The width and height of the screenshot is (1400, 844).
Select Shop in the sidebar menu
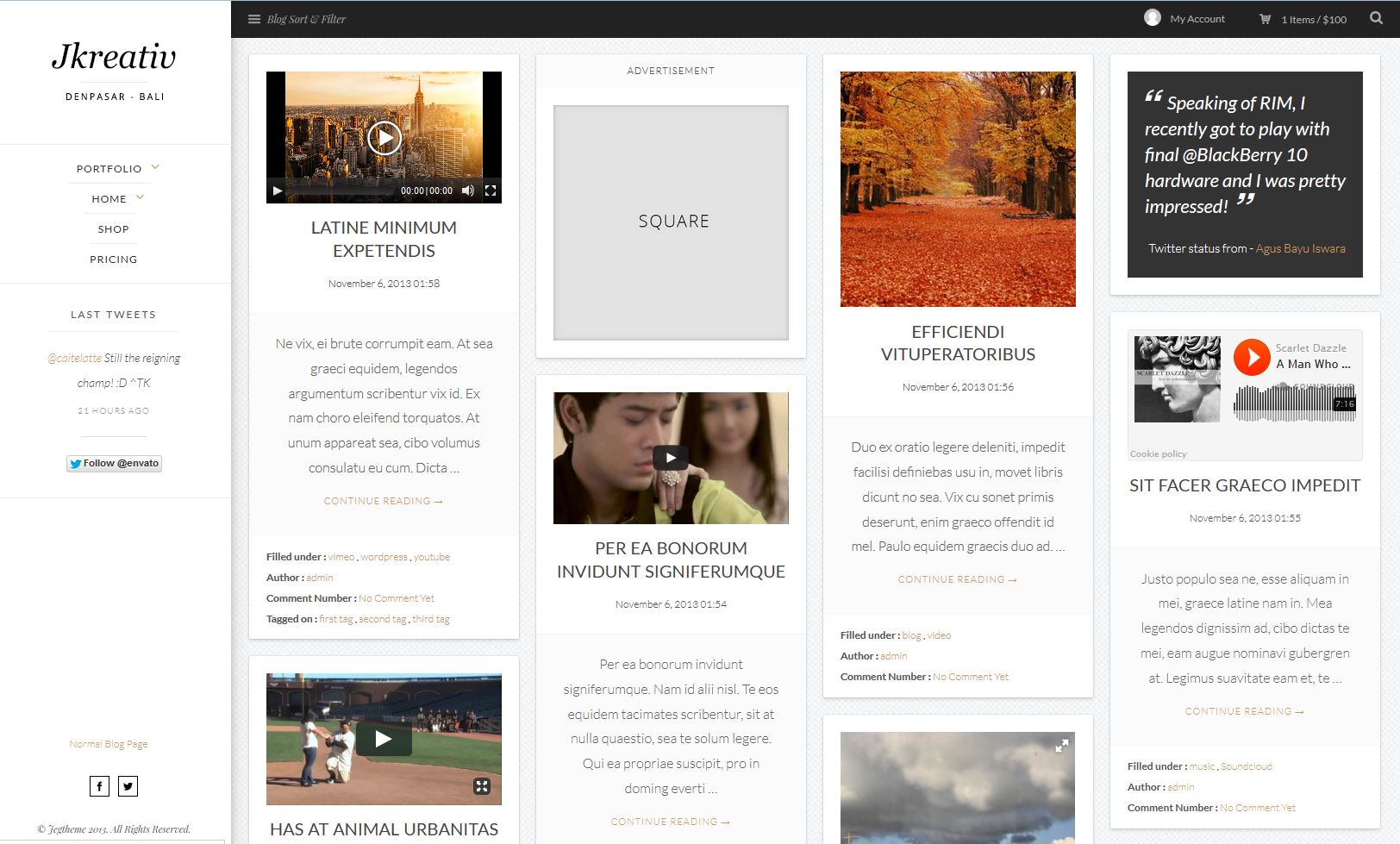coord(113,228)
